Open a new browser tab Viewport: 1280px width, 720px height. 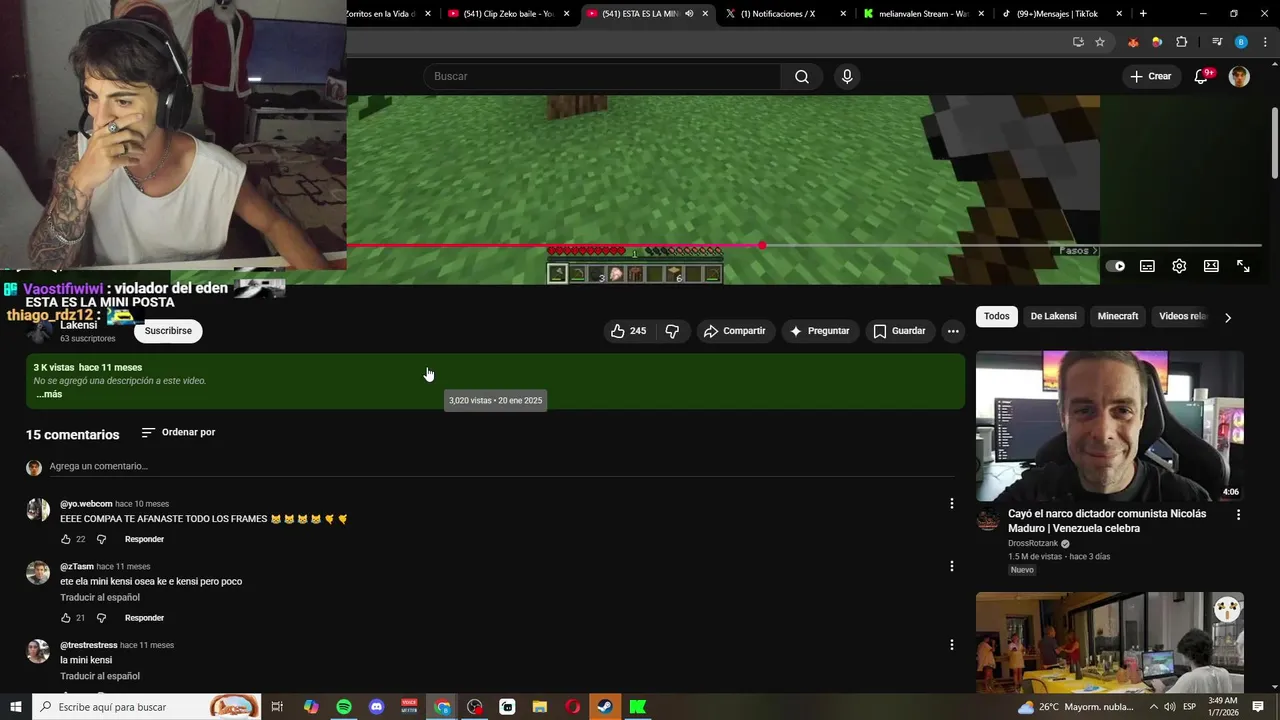(1143, 14)
